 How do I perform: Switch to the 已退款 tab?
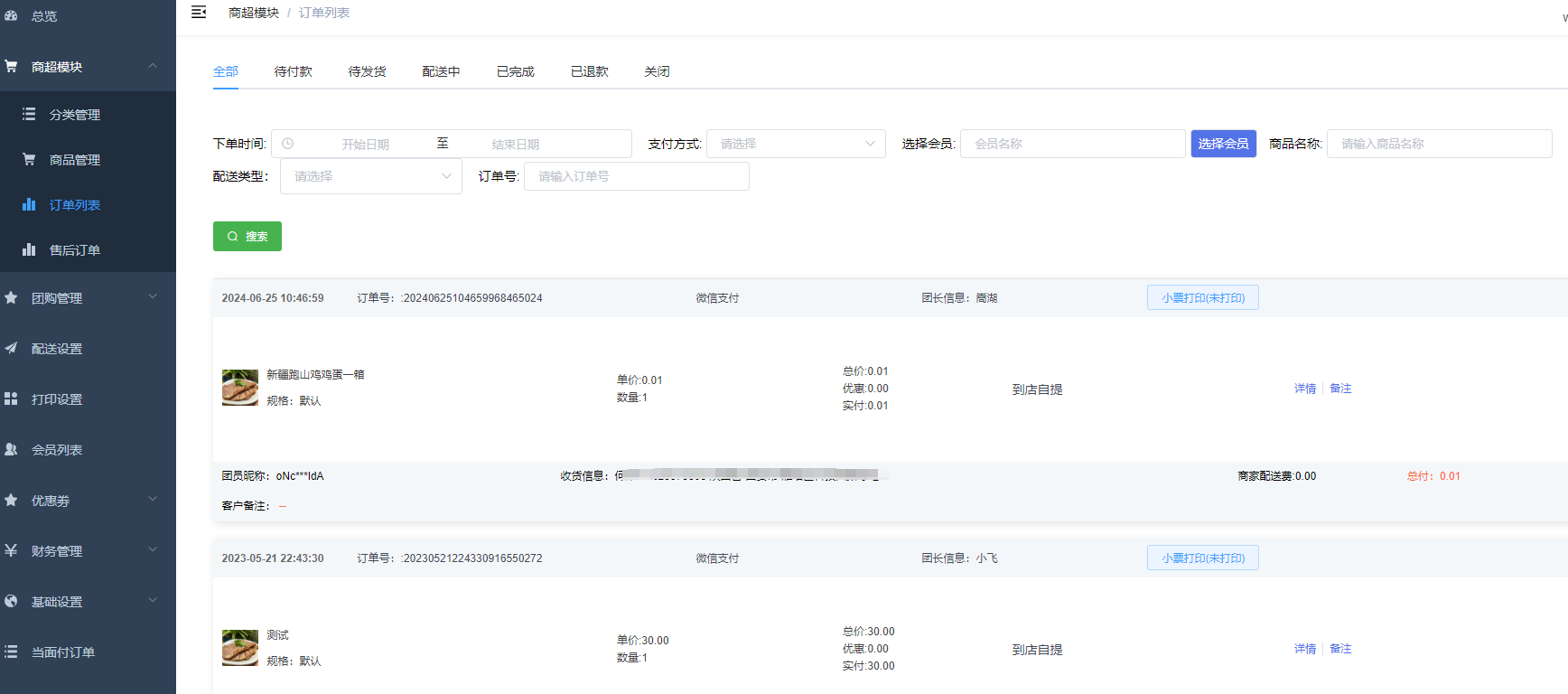pos(589,71)
